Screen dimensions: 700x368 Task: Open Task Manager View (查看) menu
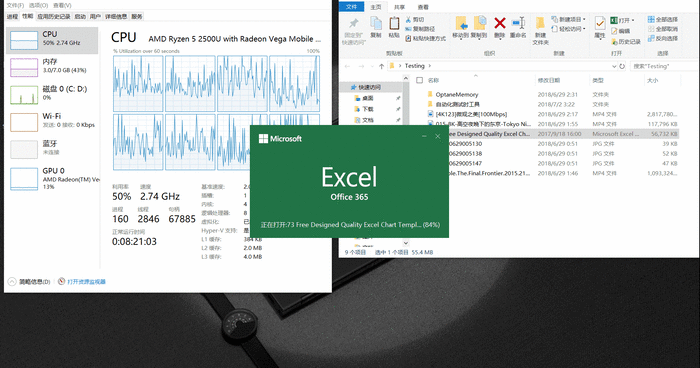pos(62,5)
